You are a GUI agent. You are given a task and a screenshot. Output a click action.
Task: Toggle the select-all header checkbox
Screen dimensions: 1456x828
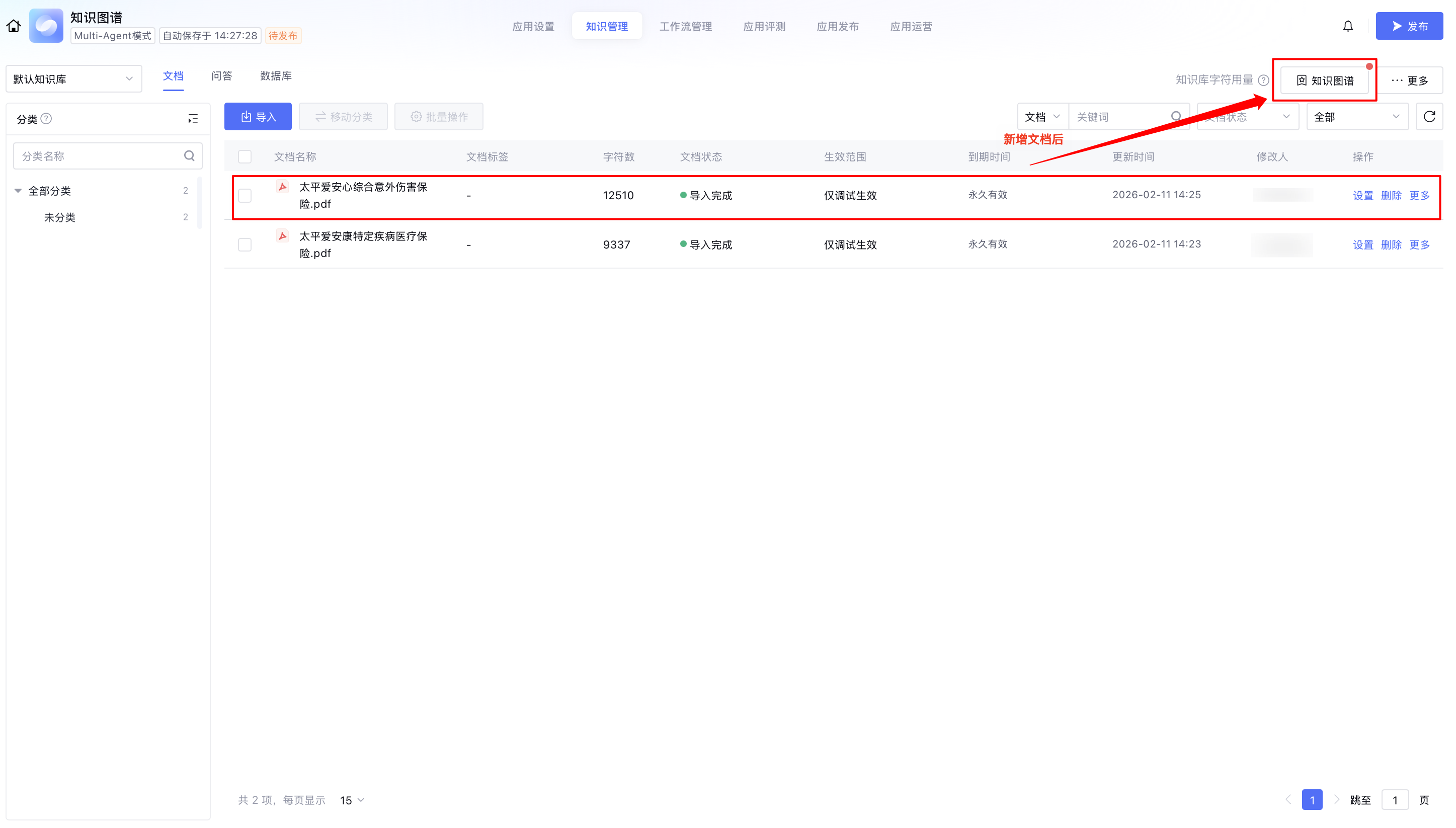pos(245,156)
